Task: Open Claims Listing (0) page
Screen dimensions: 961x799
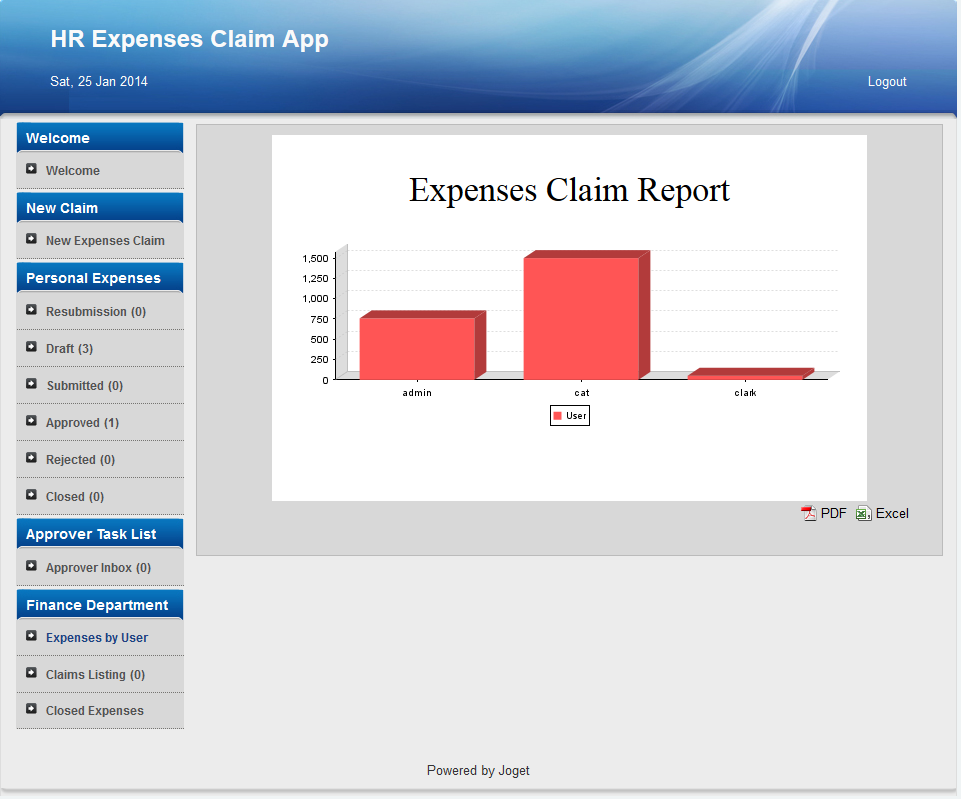Action: pos(95,675)
